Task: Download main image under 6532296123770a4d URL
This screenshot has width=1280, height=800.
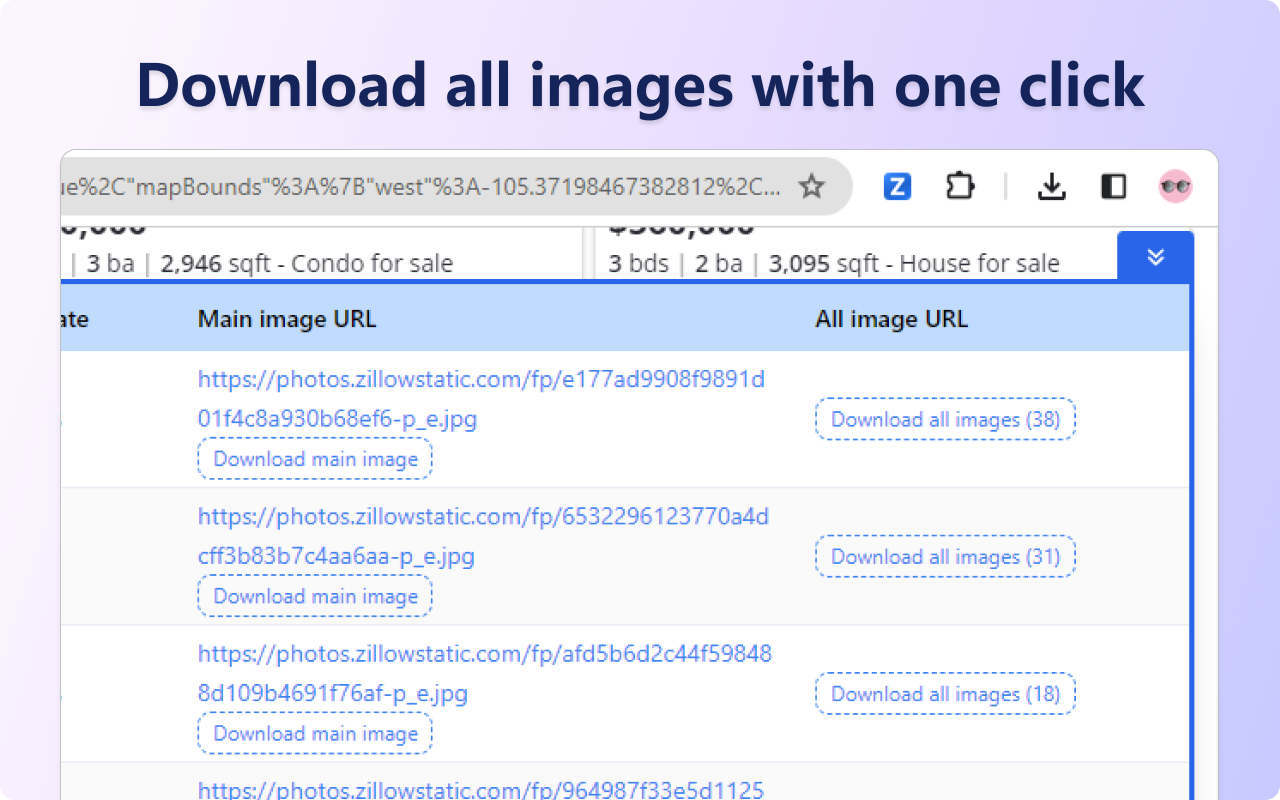Action: pyautogui.click(x=315, y=596)
